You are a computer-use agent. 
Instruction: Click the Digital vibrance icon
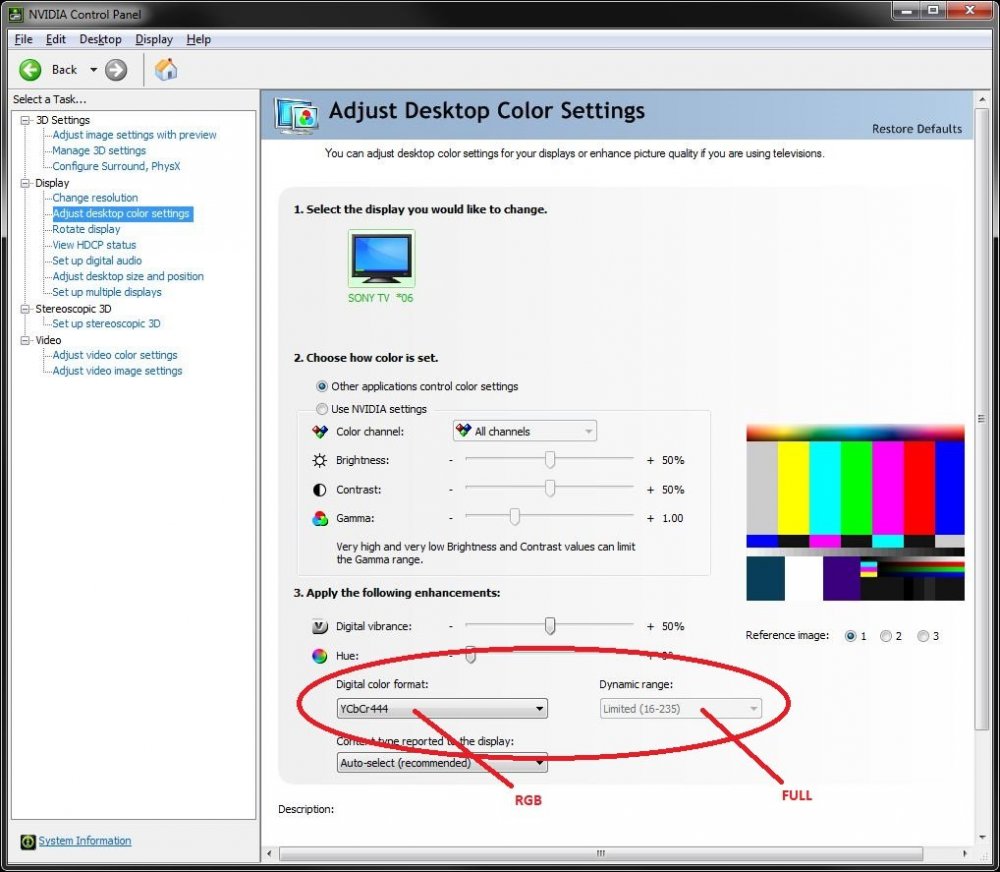click(320, 626)
